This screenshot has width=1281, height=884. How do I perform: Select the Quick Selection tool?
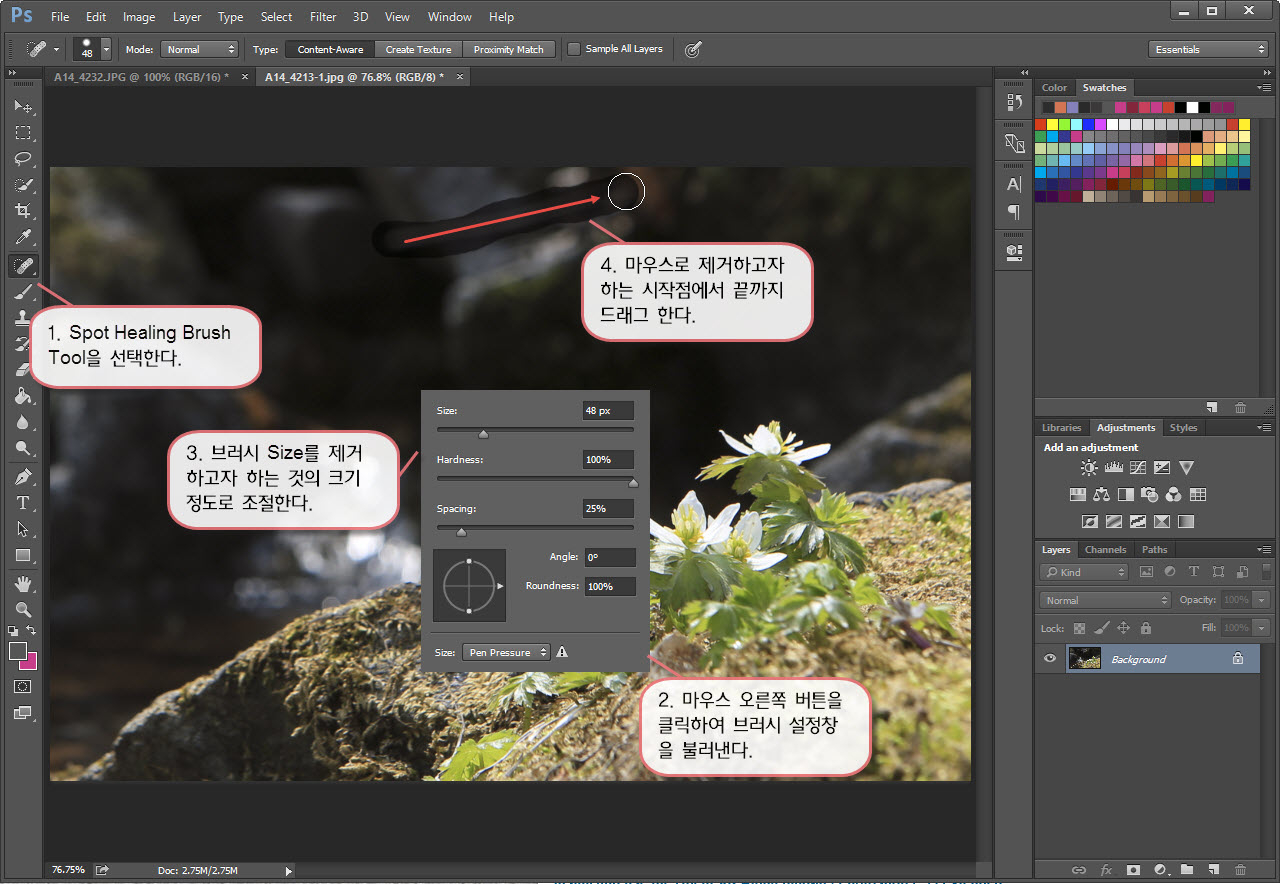click(x=23, y=185)
